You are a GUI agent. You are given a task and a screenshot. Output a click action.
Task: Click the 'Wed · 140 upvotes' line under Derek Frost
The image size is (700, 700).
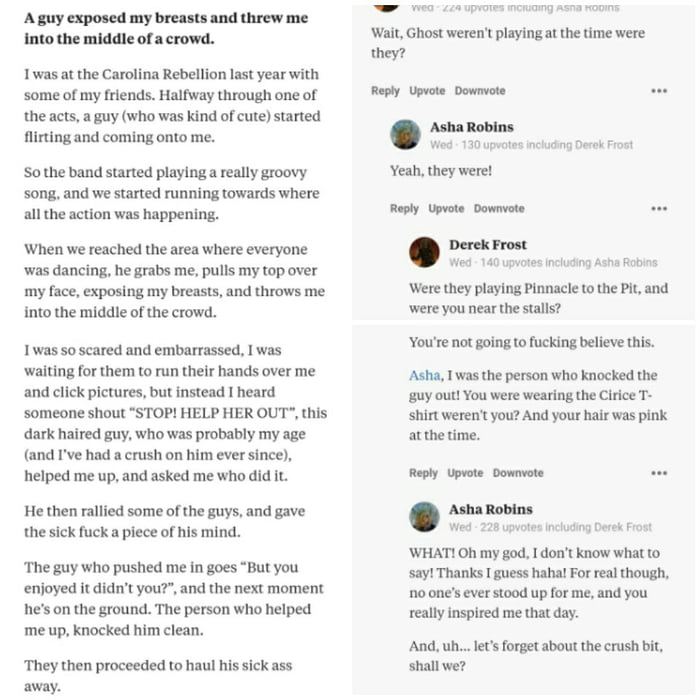click(x=553, y=263)
